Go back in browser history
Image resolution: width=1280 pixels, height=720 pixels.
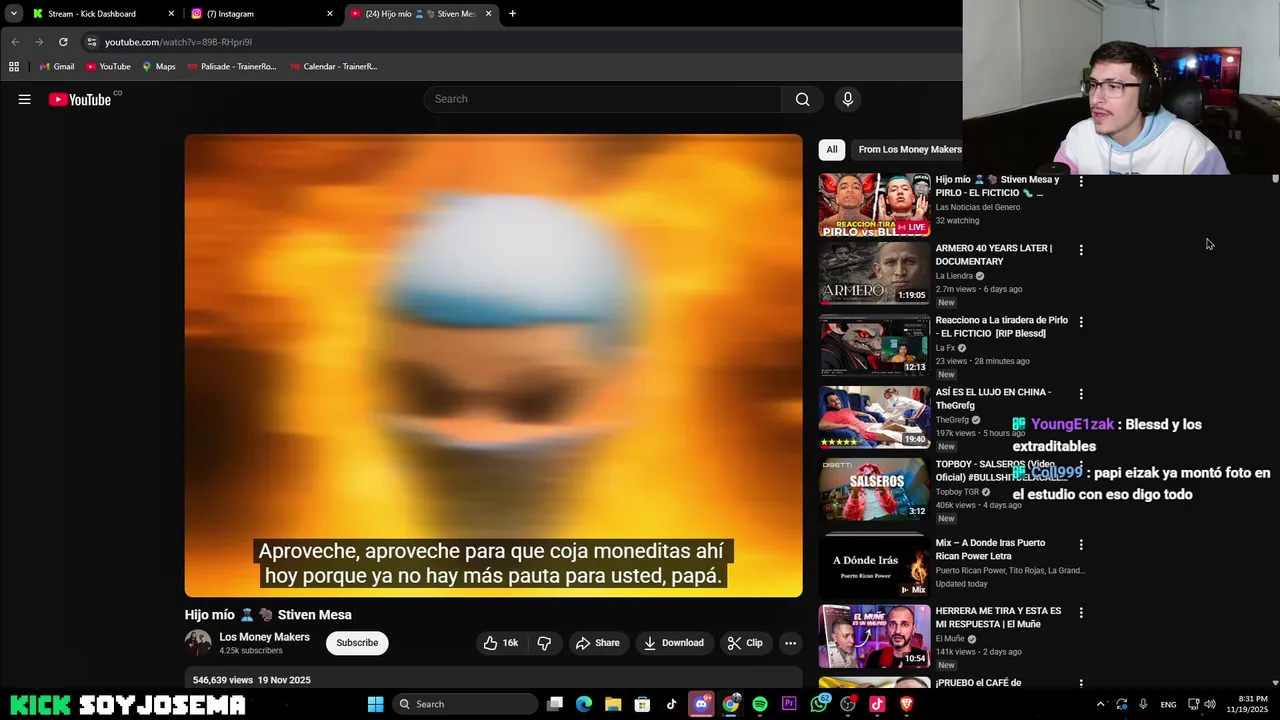tap(15, 42)
